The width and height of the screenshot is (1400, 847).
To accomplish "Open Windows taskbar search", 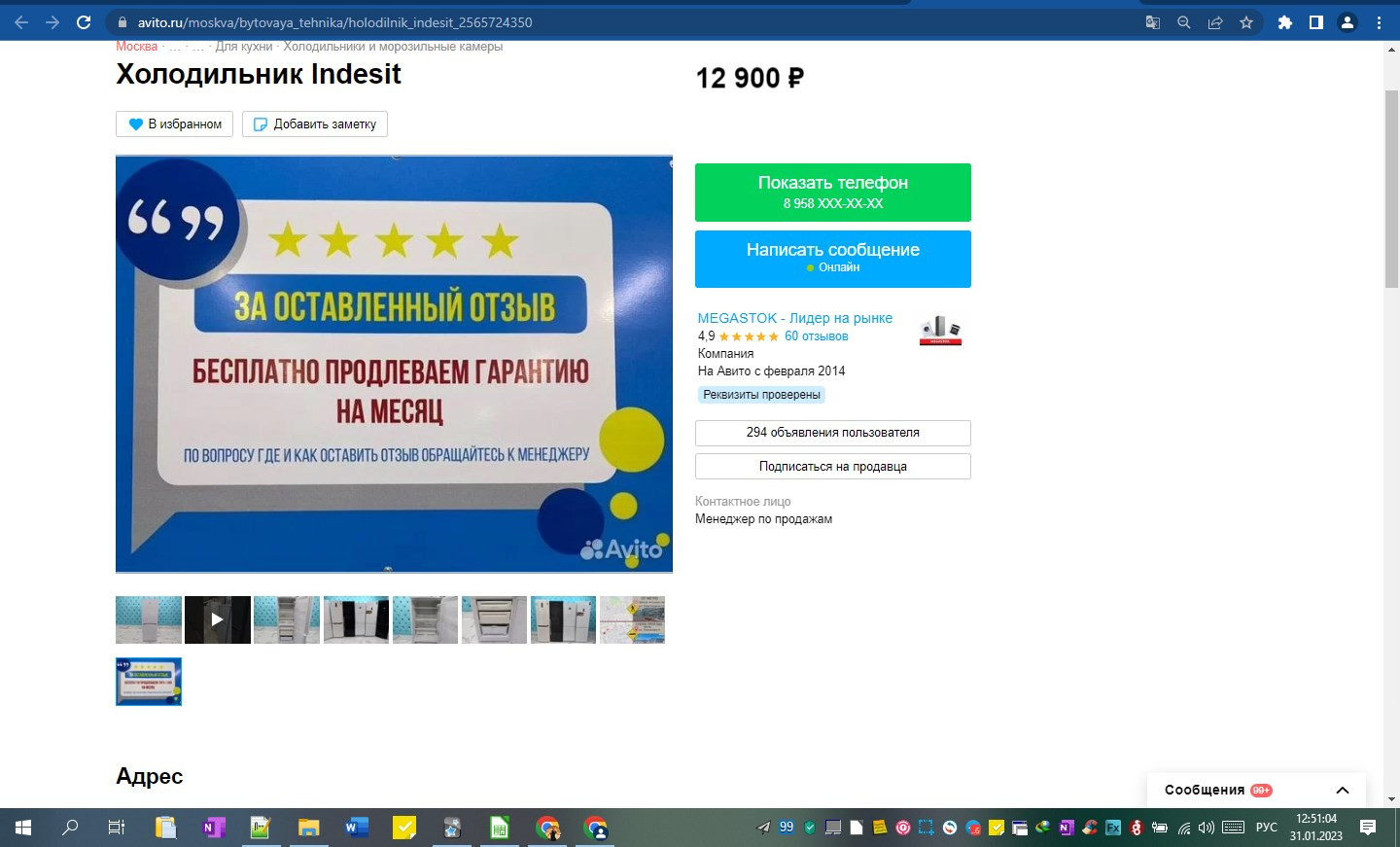I will click(70, 828).
